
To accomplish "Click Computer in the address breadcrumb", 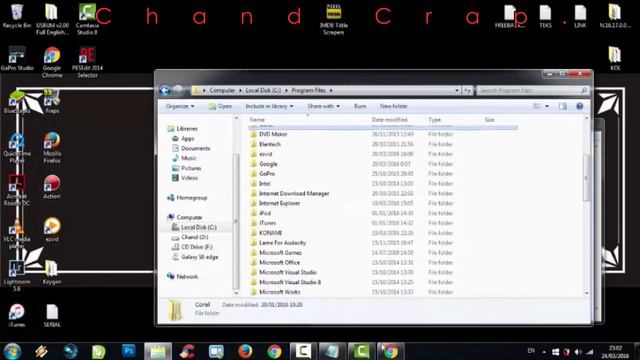I will (222, 90).
